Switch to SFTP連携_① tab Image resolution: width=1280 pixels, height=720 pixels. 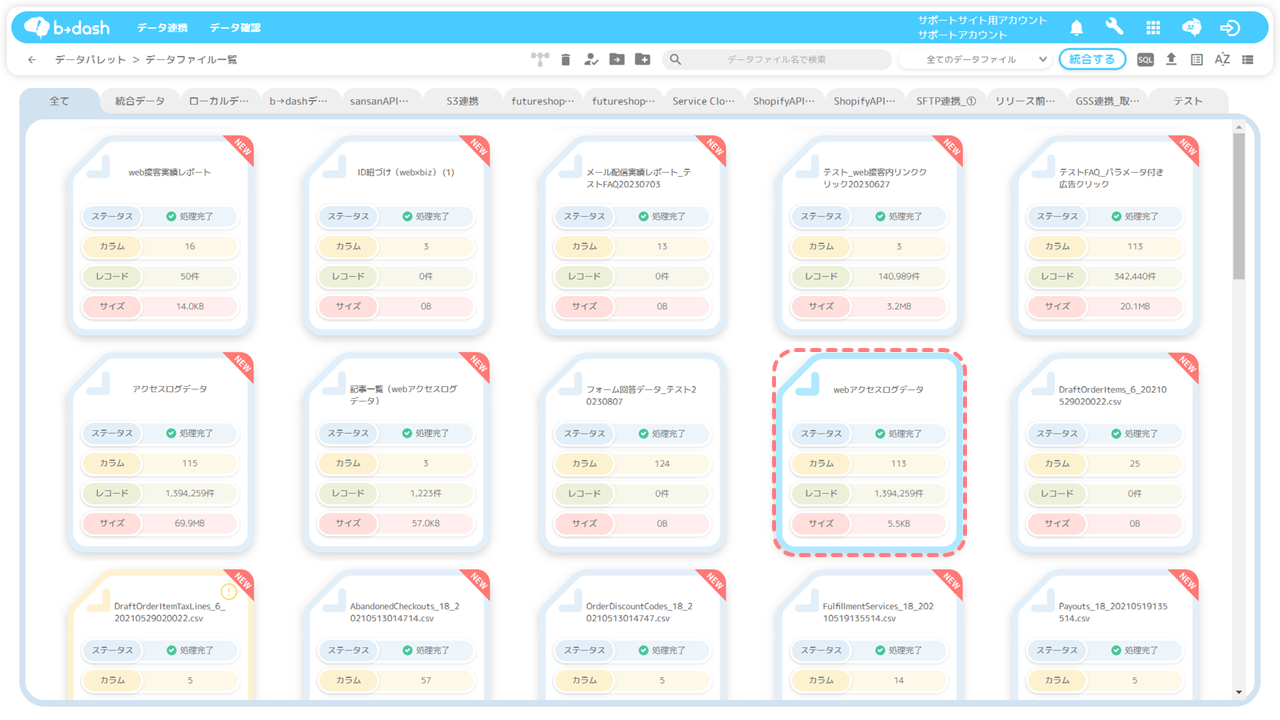pyautogui.click(x=946, y=101)
